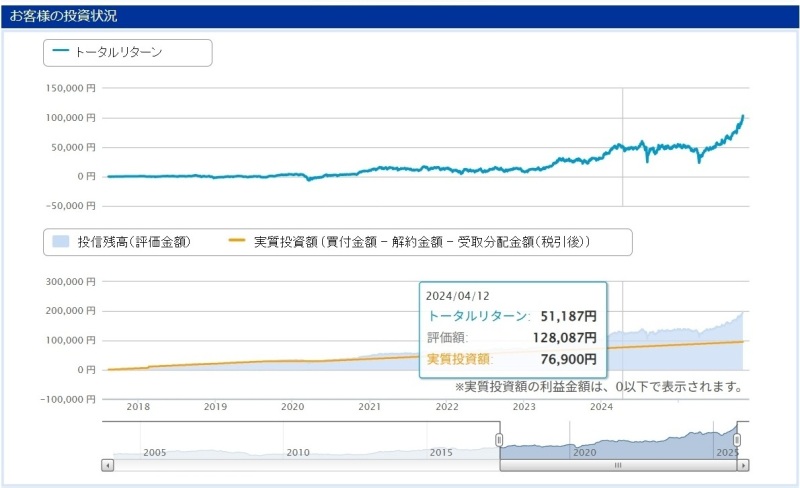800x488 pixels.
Task: Click the 2019 label on the x-axis
Action: pos(215,407)
